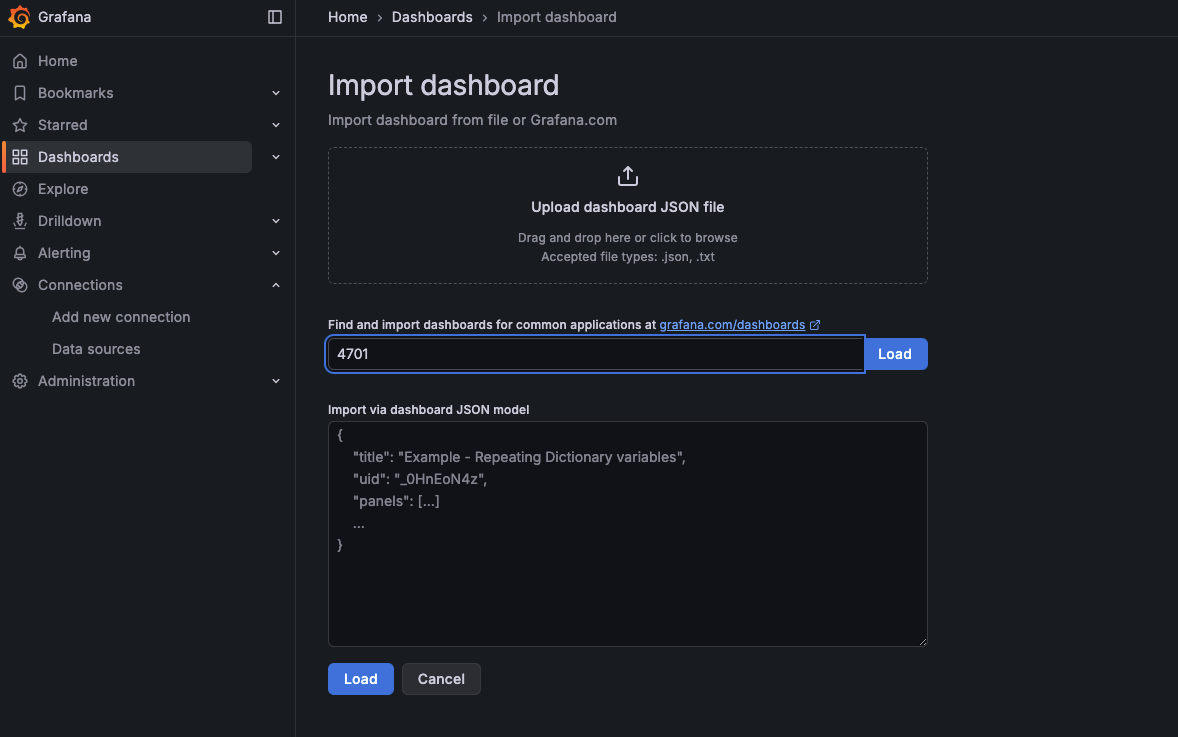Click the Alerting bell icon
The height and width of the screenshot is (737, 1178).
pyautogui.click(x=20, y=253)
